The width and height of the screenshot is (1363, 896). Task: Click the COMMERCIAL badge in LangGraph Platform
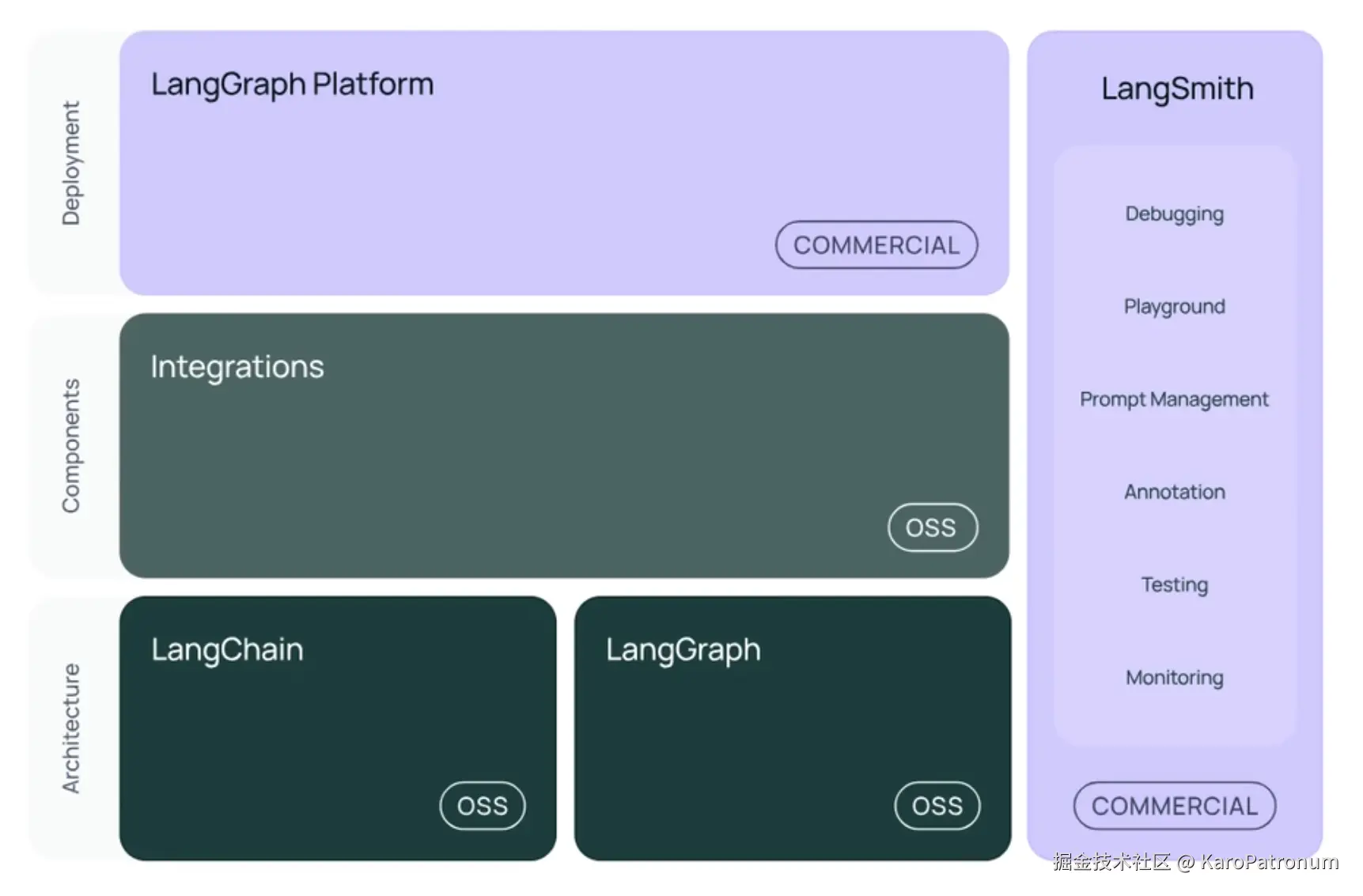coord(876,245)
